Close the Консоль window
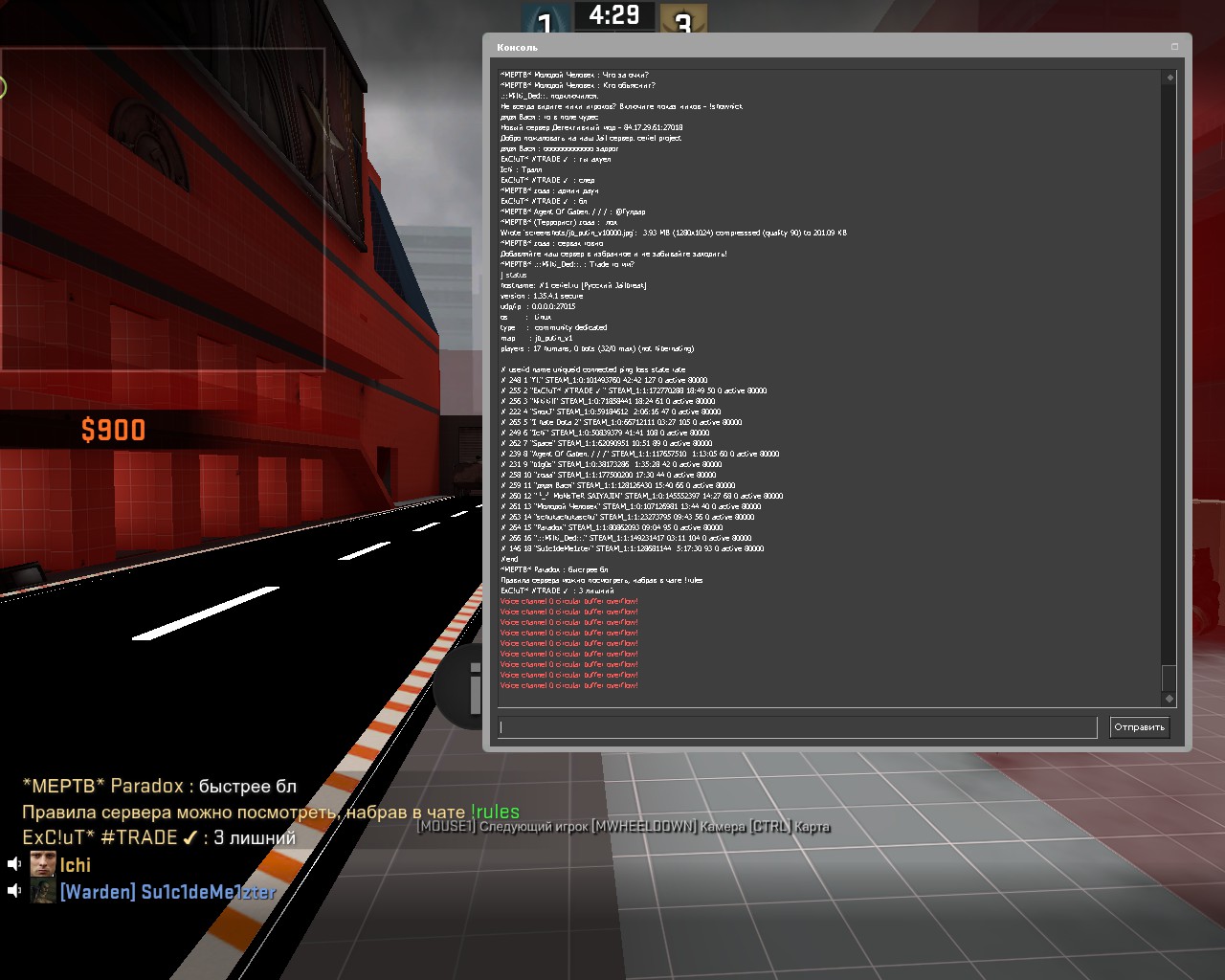 pos(1174,47)
